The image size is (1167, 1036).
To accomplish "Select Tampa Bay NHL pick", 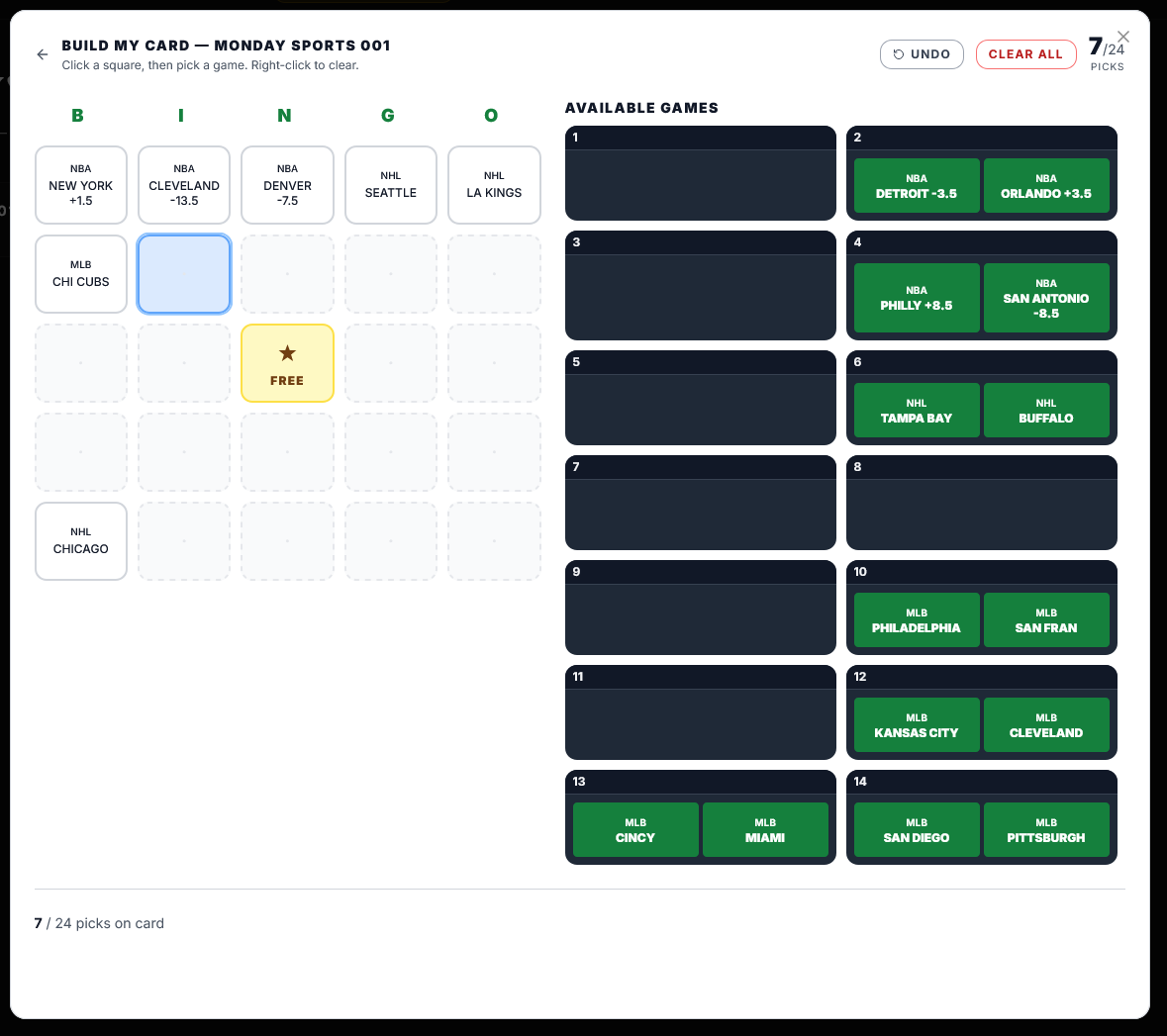I will pos(916,411).
